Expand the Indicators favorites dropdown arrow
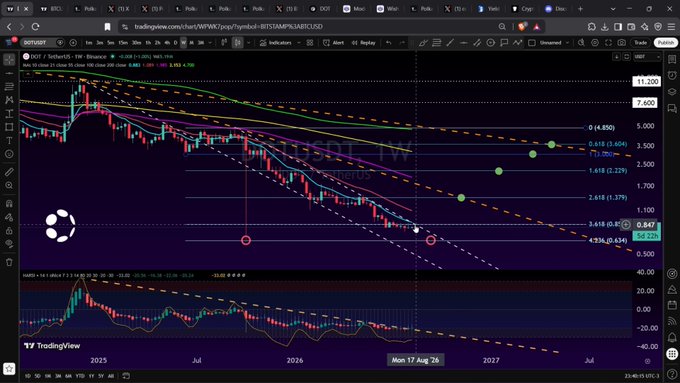Image resolution: width=680 pixels, height=383 pixels. 298,43
